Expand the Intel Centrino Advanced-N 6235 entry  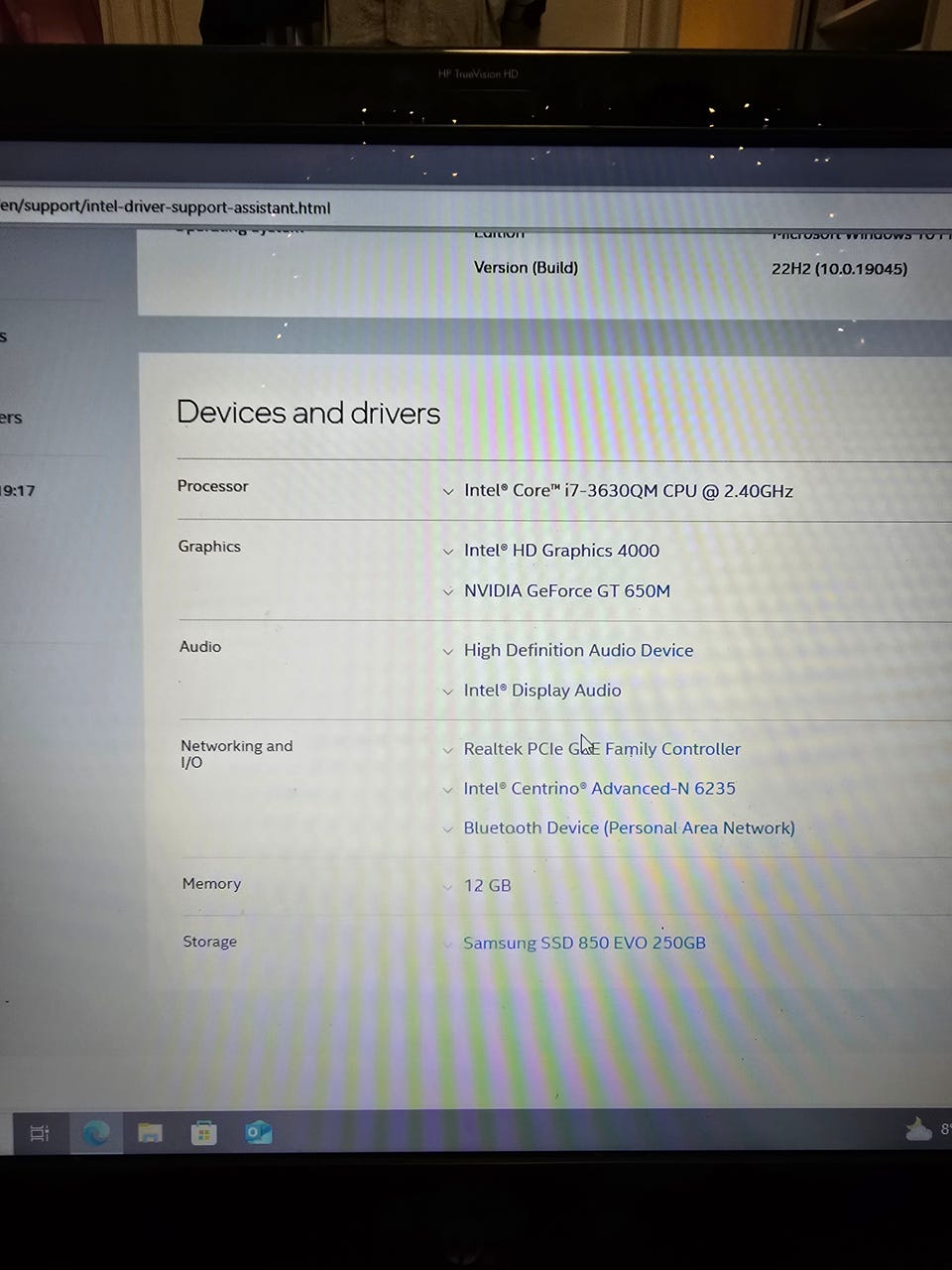click(x=448, y=790)
